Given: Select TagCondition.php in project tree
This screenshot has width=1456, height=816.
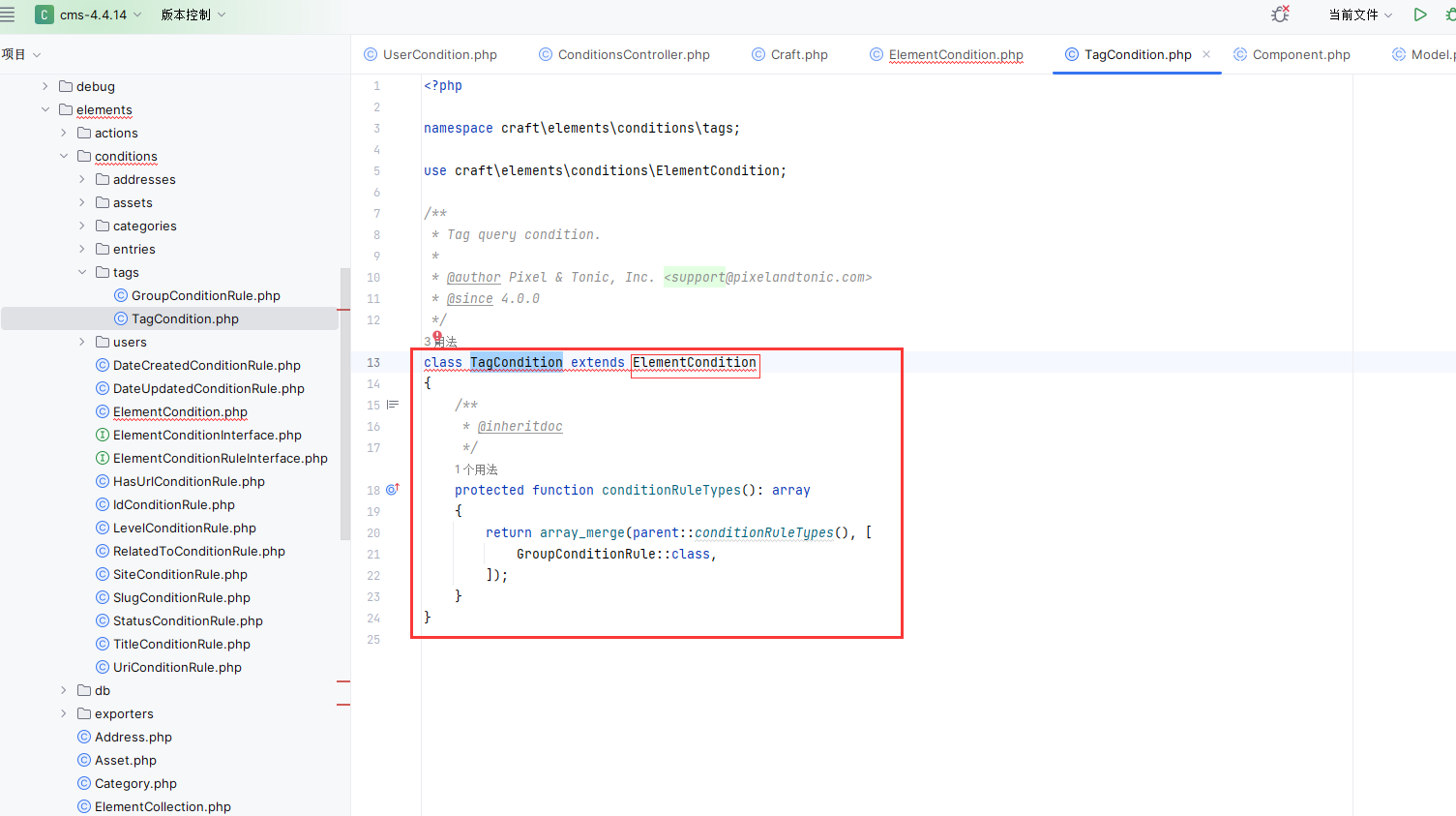Looking at the screenshot, I should pos(176,318).
